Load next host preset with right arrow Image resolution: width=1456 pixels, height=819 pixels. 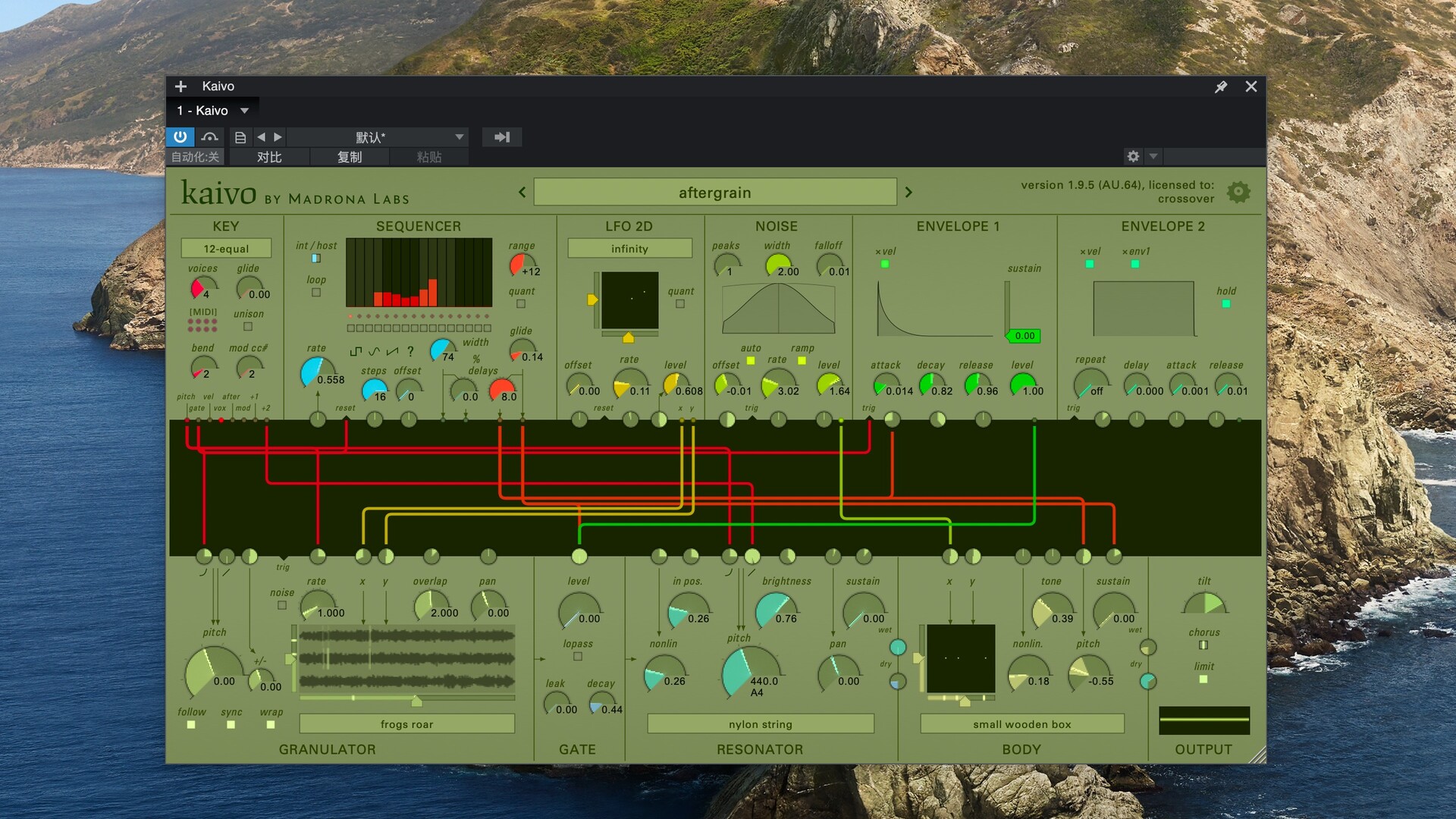[x=278, y=136]
